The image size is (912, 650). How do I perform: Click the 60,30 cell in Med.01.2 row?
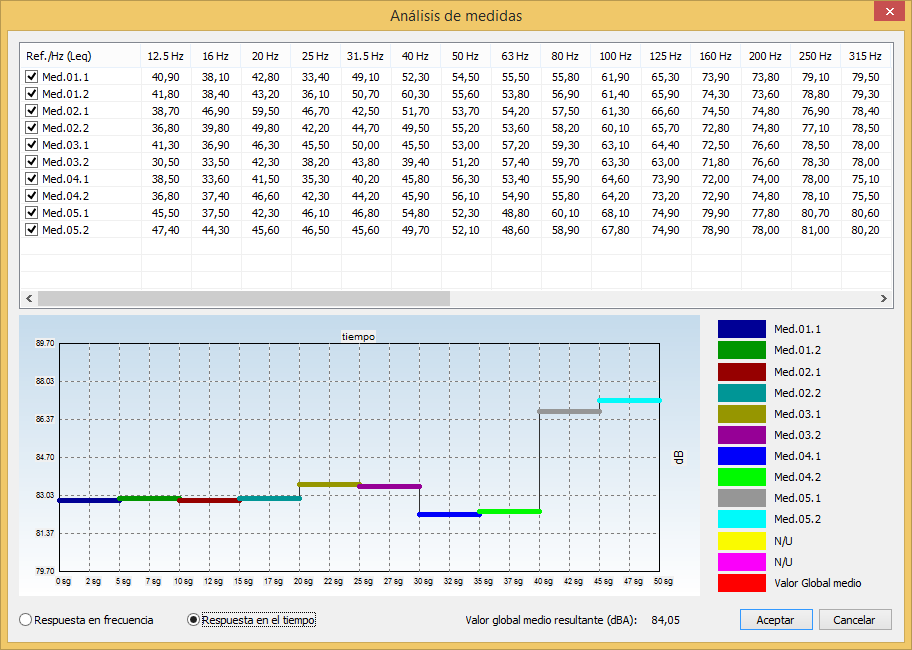click(x=415, y=94)
